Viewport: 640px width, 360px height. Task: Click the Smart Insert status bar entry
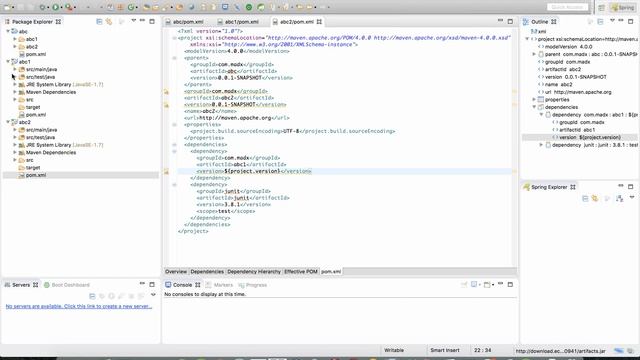click(x=444, y=350)
